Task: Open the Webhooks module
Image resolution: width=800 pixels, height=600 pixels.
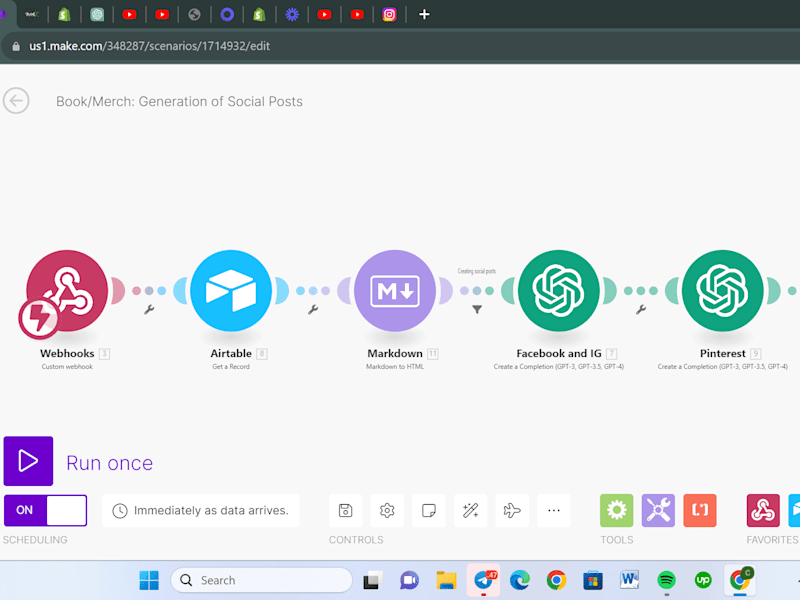Action: coord(67,290)
